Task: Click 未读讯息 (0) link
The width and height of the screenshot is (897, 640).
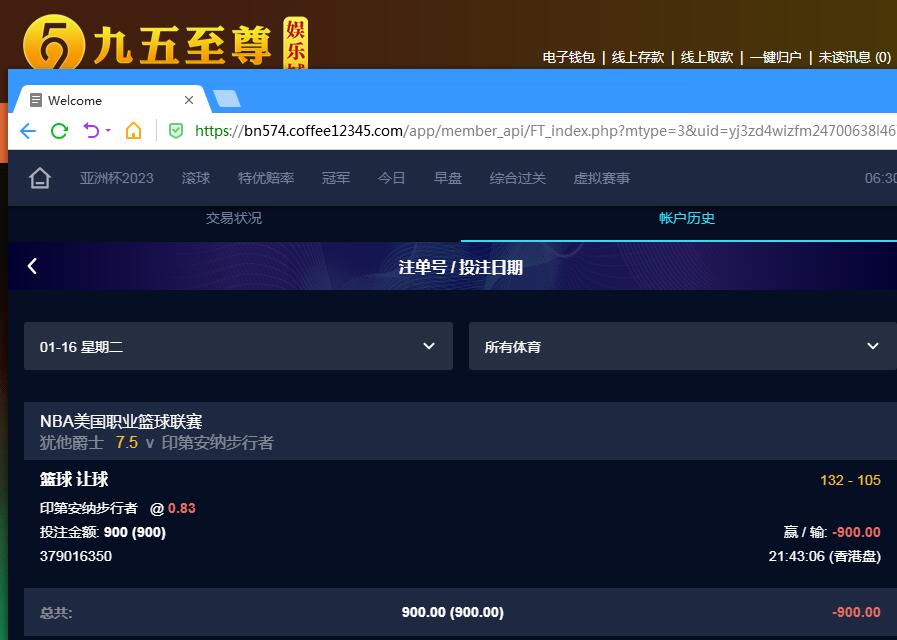Action: [855, 57]
